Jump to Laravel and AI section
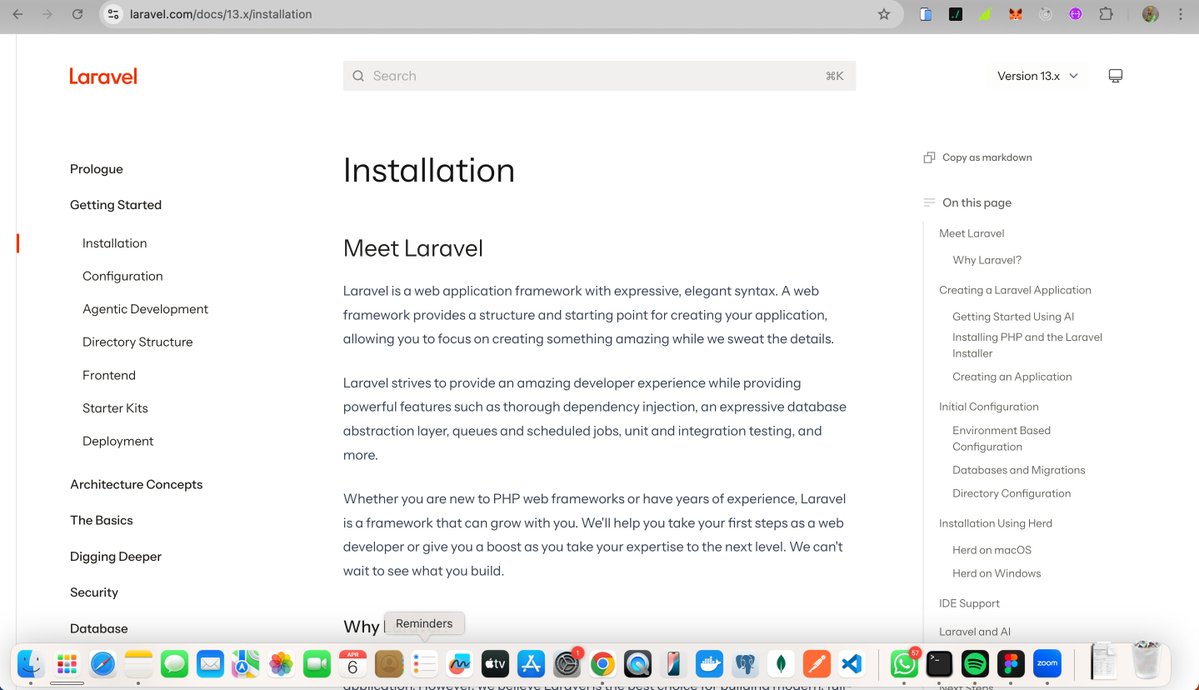Screen dimensions: 1199x690 click(974, 632)
